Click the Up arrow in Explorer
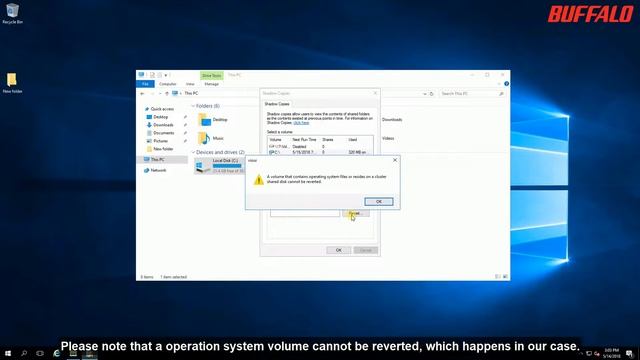 tap(167, 93)
